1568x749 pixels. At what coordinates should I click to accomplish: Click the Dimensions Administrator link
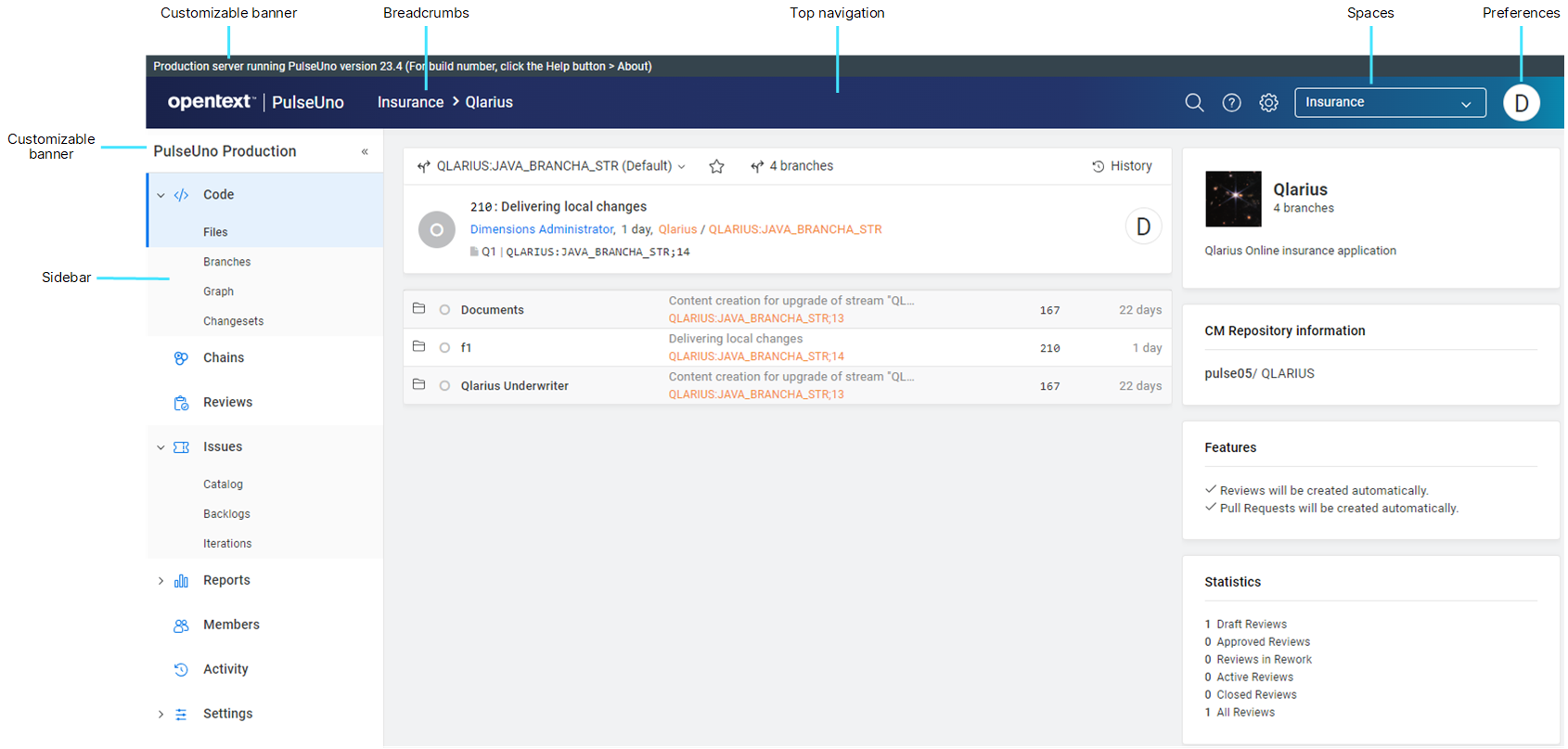point(542,229)
